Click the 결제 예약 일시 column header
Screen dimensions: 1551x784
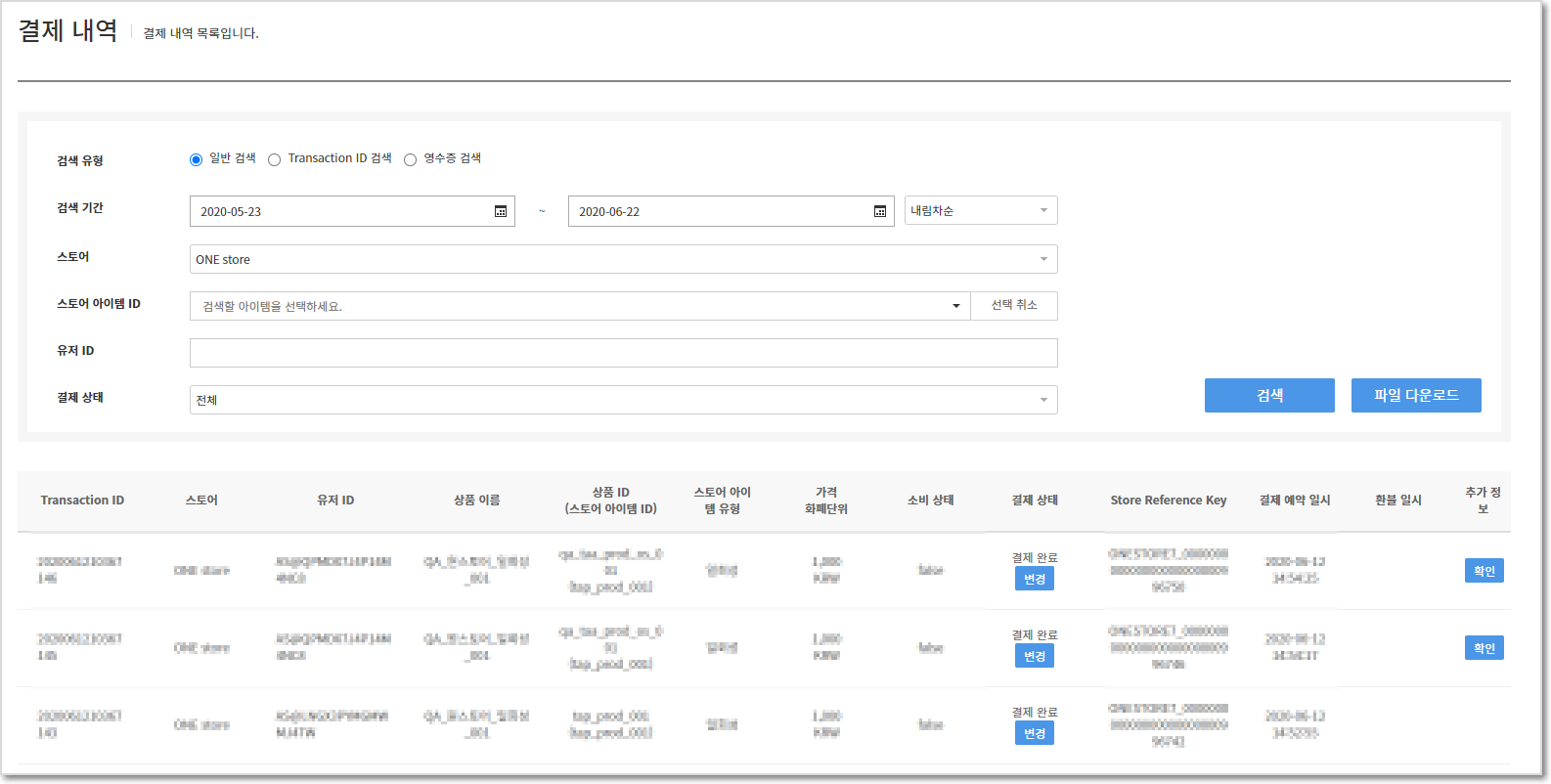(x=1295, y=501)
